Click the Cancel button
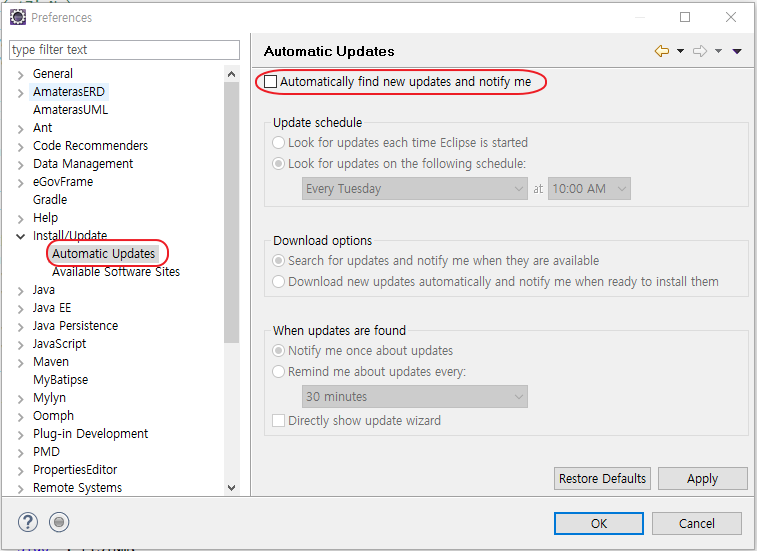 (x=697, y=523)
